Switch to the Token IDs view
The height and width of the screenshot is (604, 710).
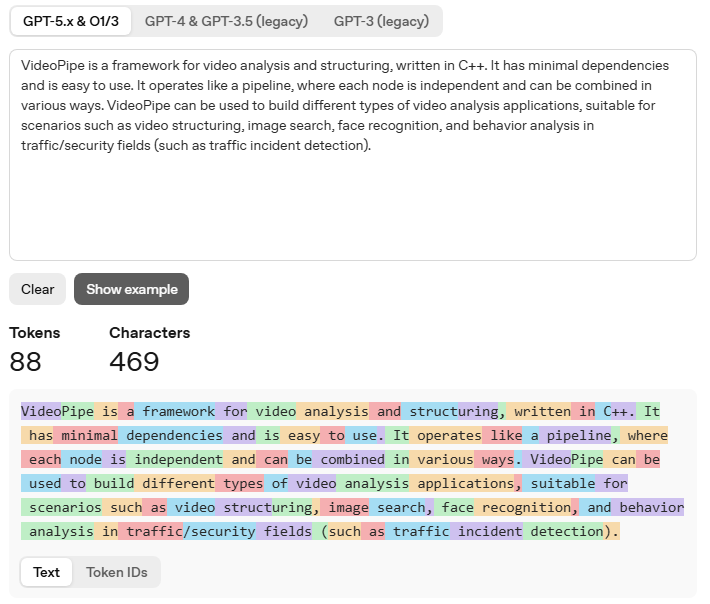(117, 572)
